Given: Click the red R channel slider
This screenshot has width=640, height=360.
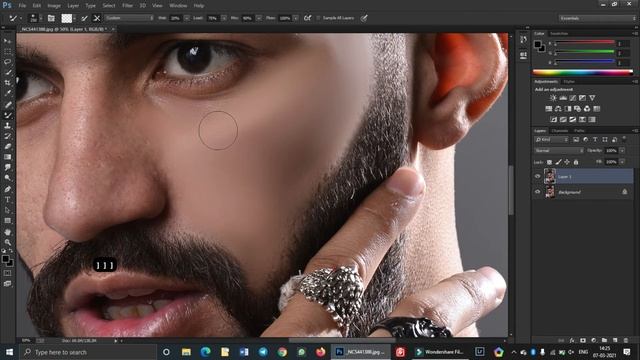Looking at the screenshot, I should (584, 42).
